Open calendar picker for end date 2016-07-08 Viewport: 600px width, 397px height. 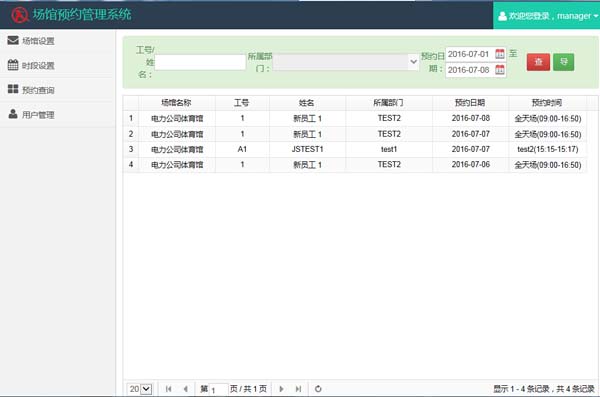[x=499, y=70]
